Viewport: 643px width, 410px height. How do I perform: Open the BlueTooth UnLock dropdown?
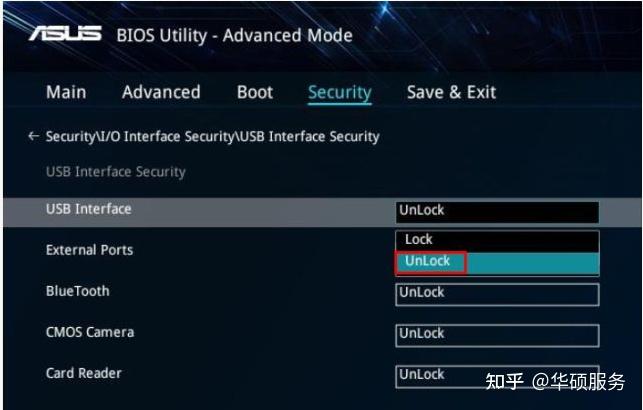pyautogui.click(x=497, y=293)
